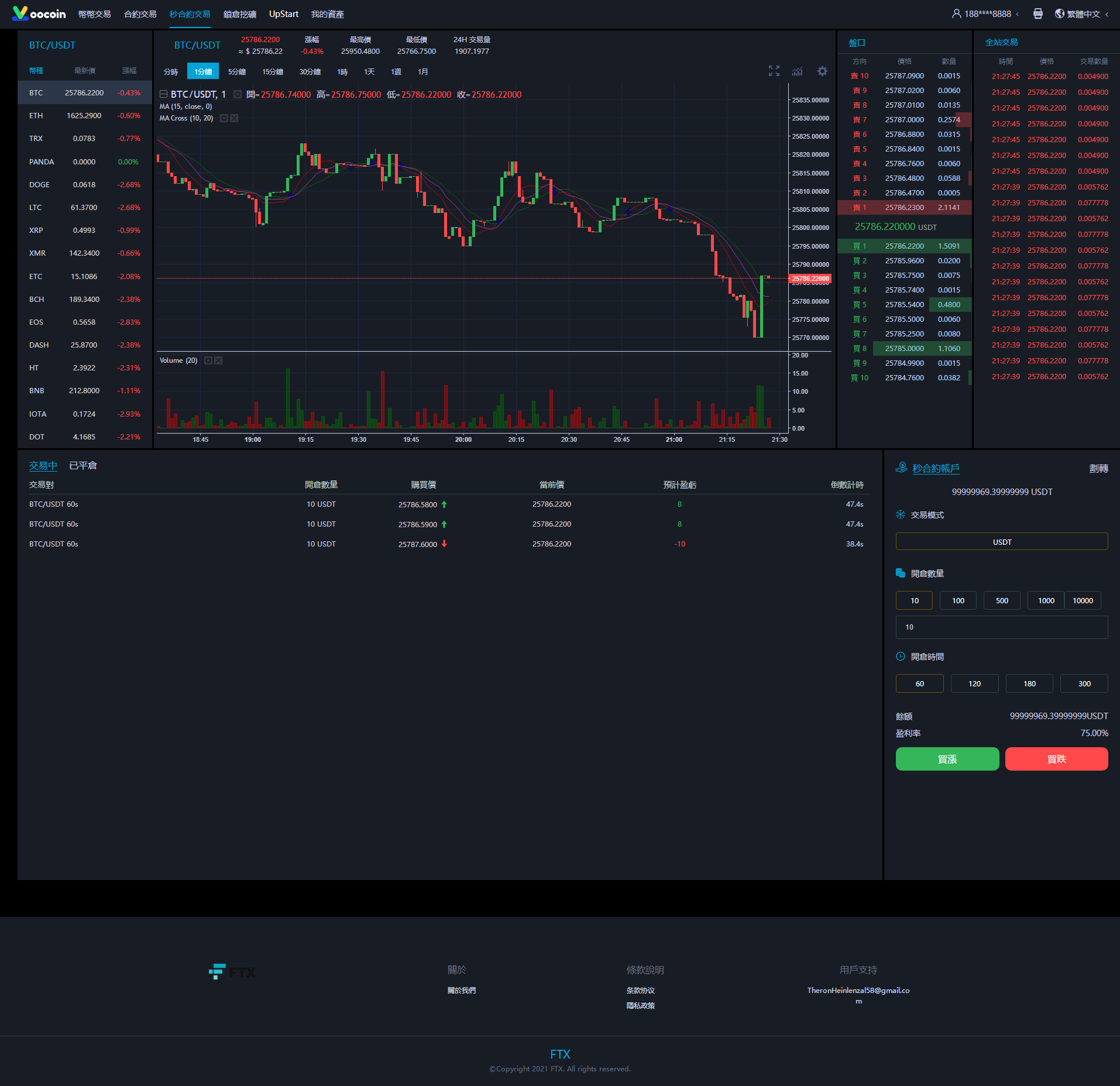Collapse the BTC/USDT chart legend
This screenshot has height=1086, width=1120.
coord(164,94)
